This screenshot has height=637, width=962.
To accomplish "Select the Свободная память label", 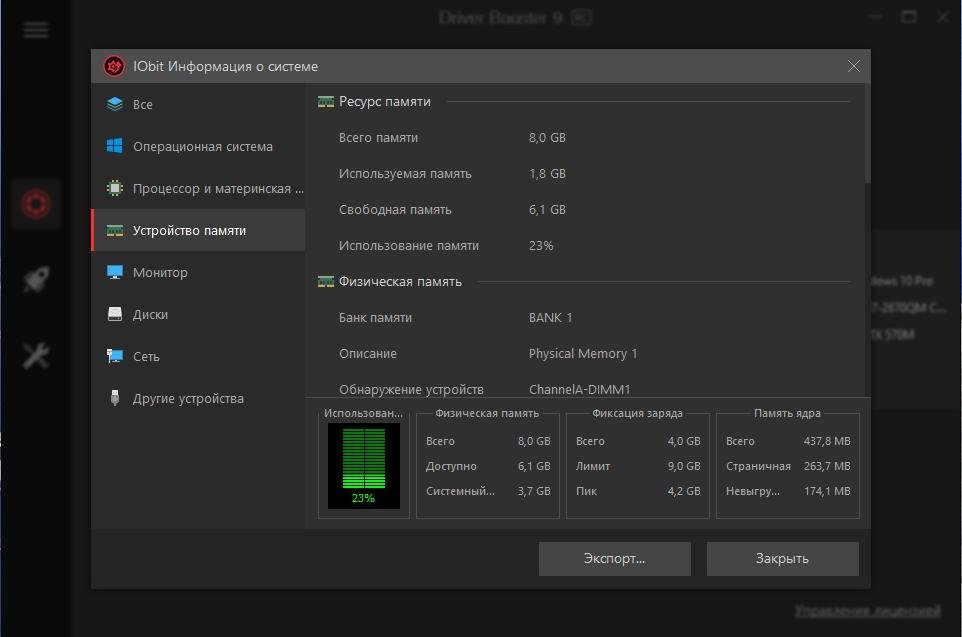I will click(x=395, y=210).
